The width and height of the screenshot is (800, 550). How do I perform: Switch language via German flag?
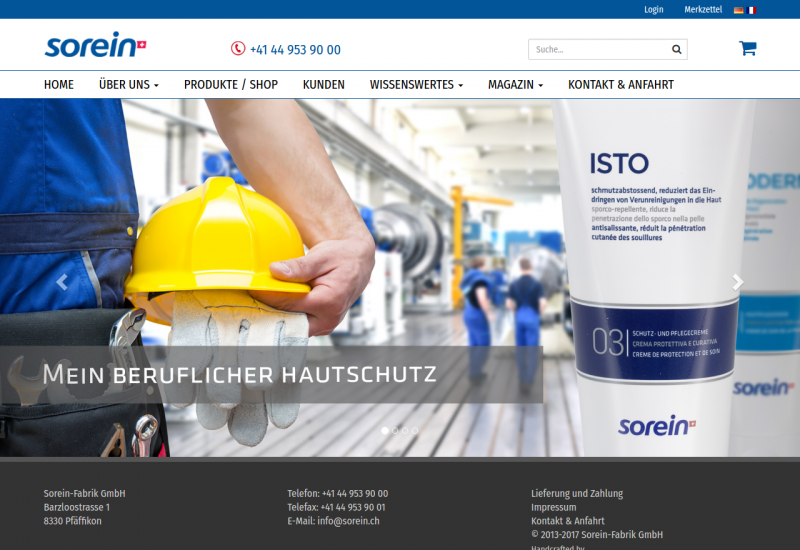click(x=738, y=10)
